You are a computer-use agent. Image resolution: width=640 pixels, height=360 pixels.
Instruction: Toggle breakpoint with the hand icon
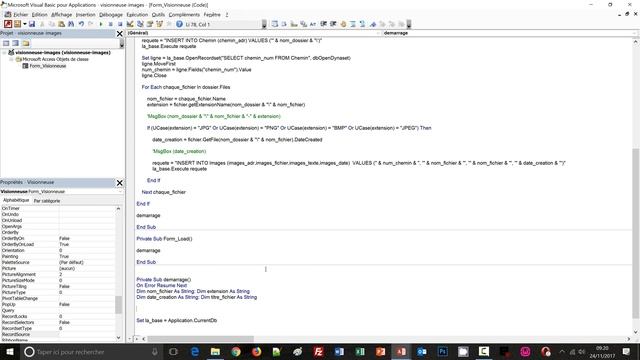click(x=343, y=24)
